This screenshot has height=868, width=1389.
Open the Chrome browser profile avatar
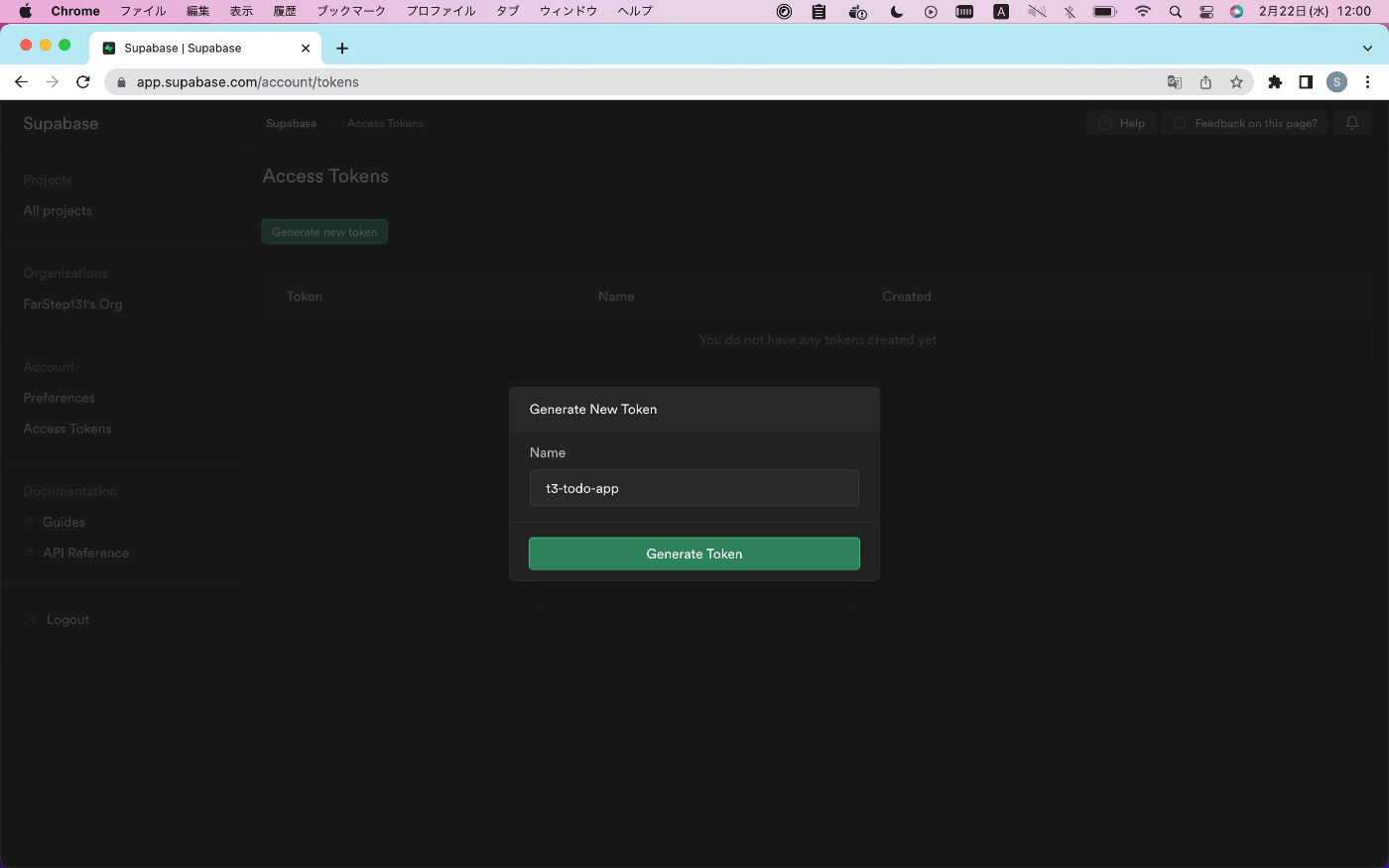1336,81
